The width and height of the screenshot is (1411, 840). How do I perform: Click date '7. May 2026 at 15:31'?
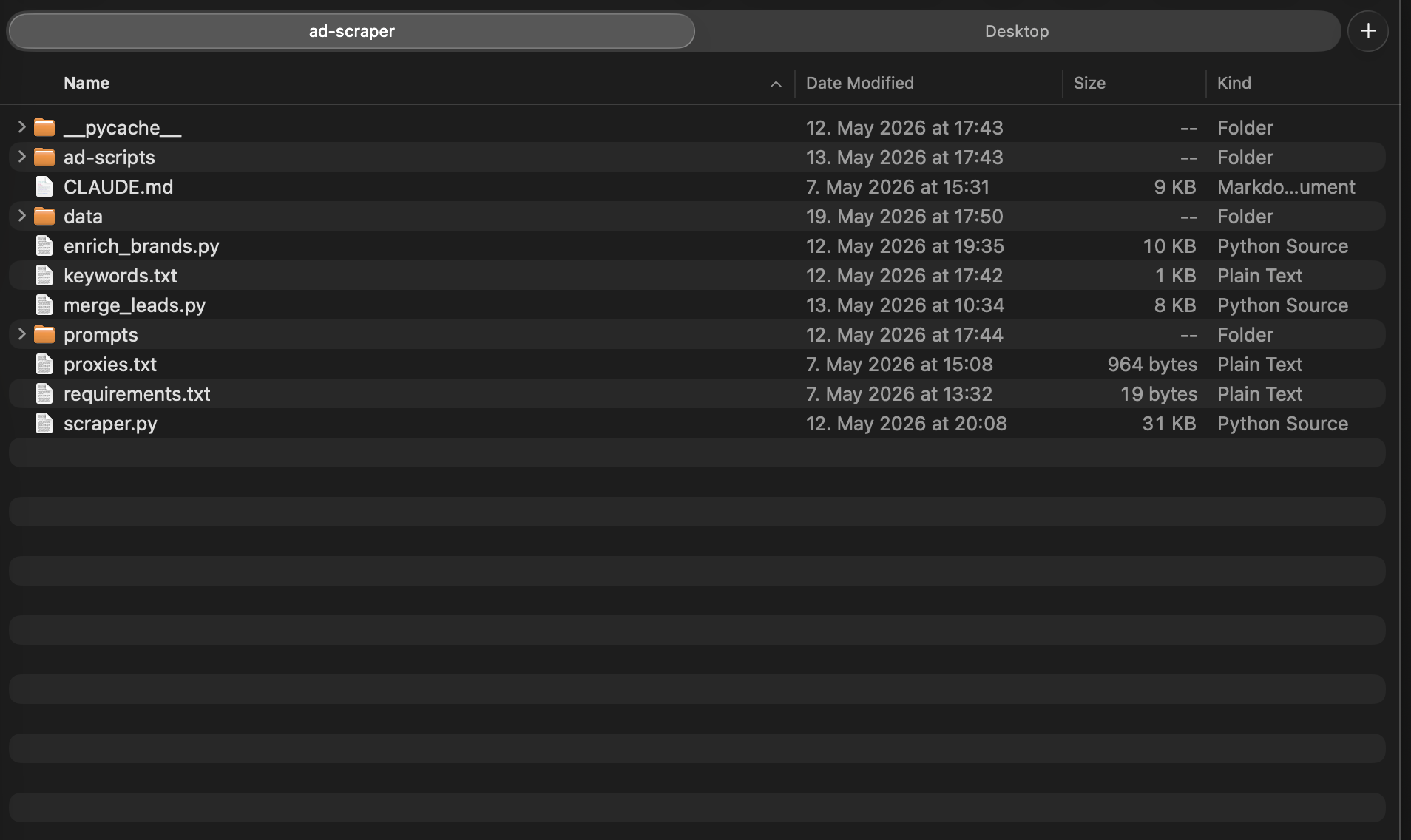pyautogui.click(x=898, y=187)
